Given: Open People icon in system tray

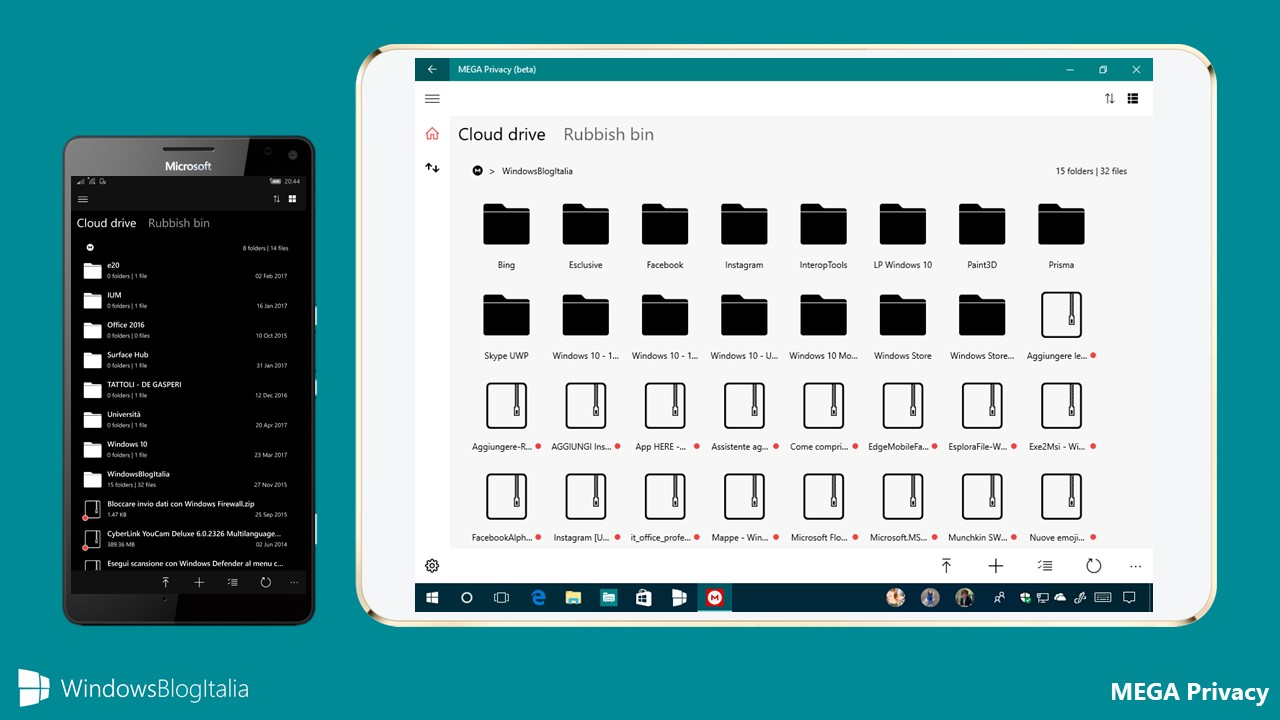Looking at the screenshot, I should click(998, 598).
